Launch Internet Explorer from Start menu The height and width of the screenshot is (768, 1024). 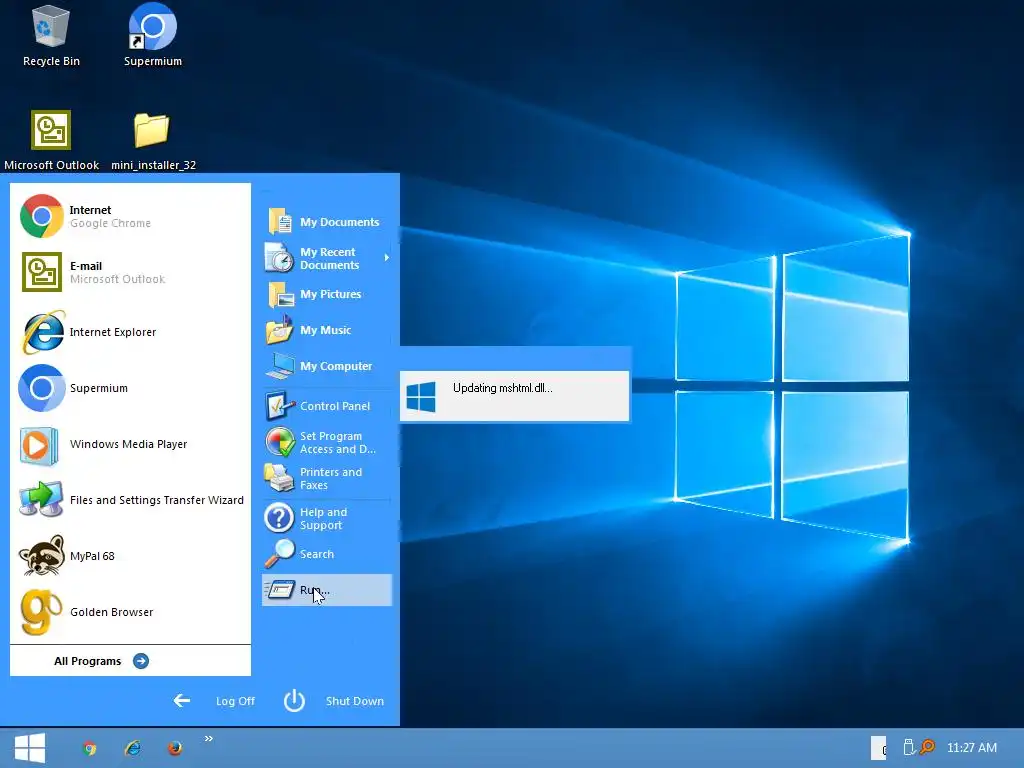tap(131, 332)
